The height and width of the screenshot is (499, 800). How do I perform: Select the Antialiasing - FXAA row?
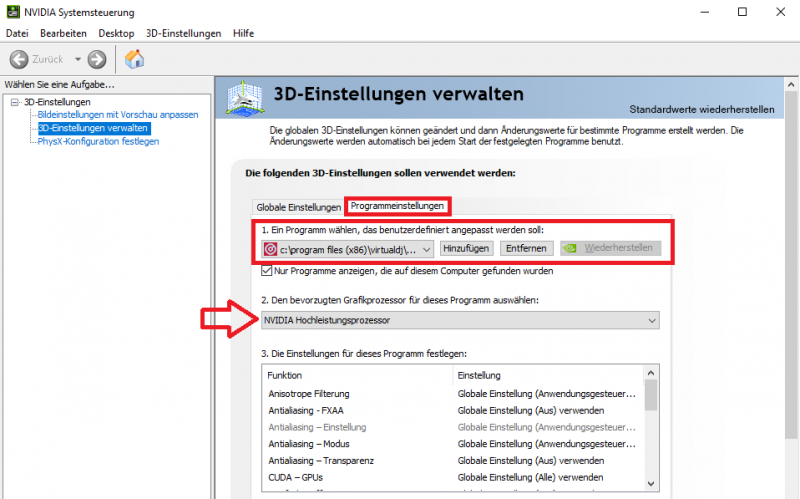(x=453, y=411)
